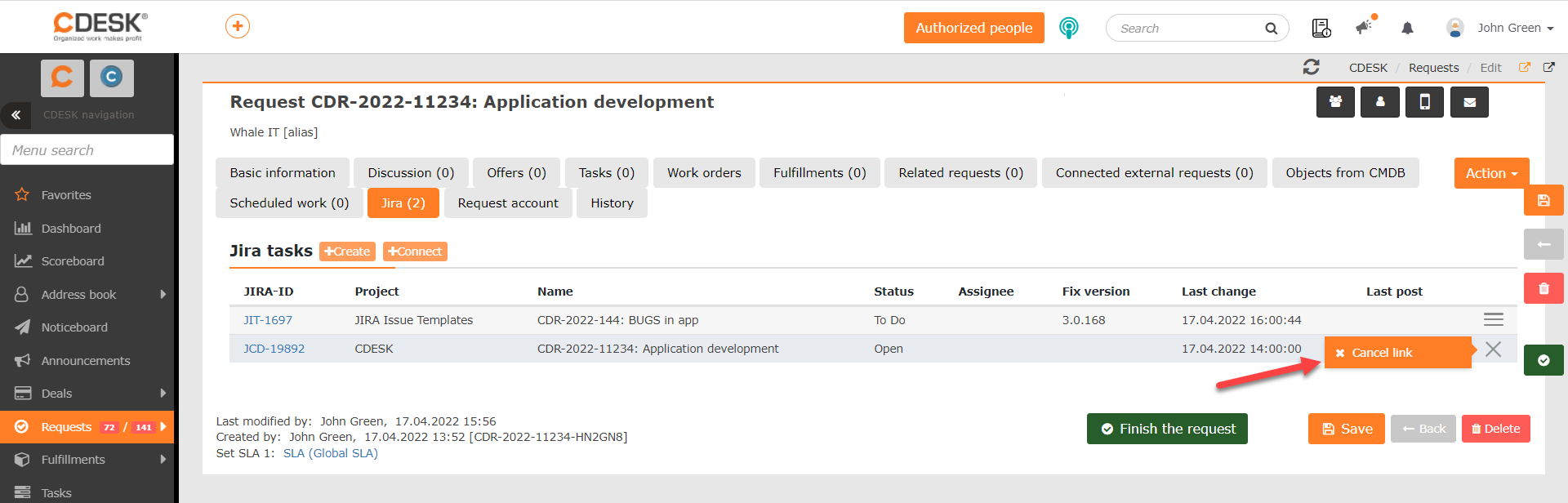Open the Tasks (0) tab
The width and height of the screenshot is (1568, 503).
[607, 173]
